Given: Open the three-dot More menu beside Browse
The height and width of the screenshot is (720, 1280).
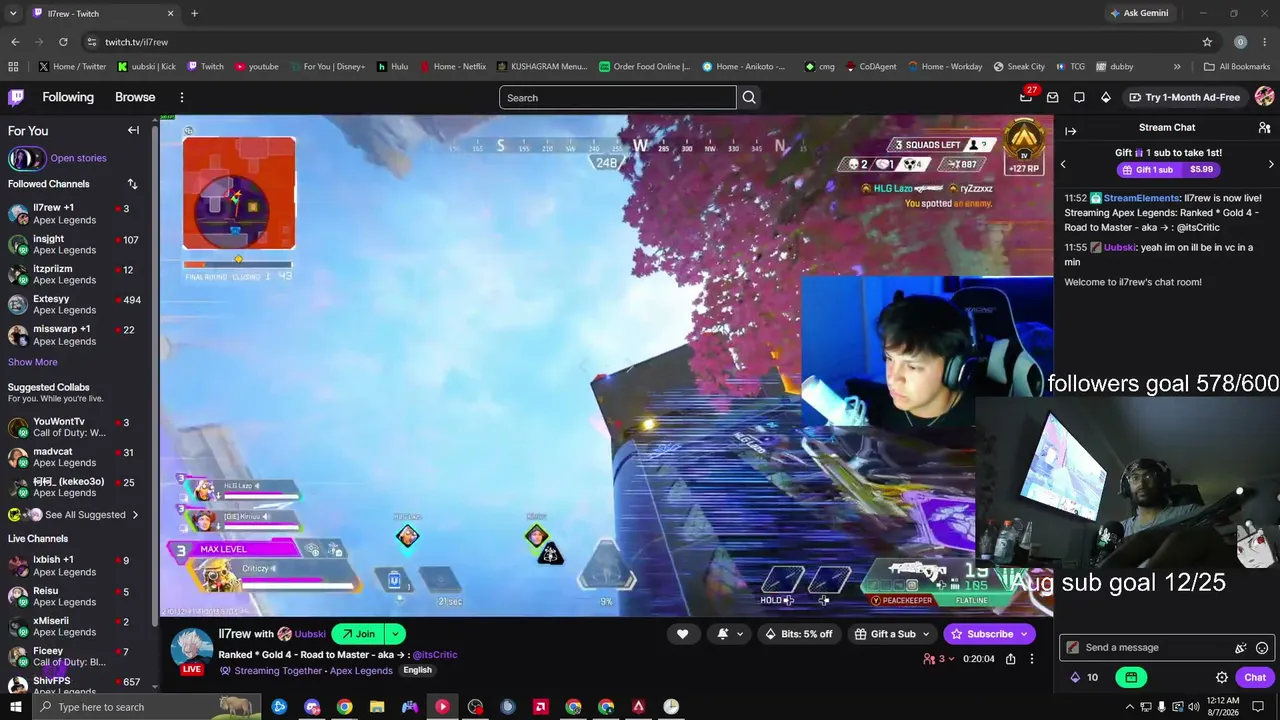Looking at the screenshot, I should (x=182, y=97).
